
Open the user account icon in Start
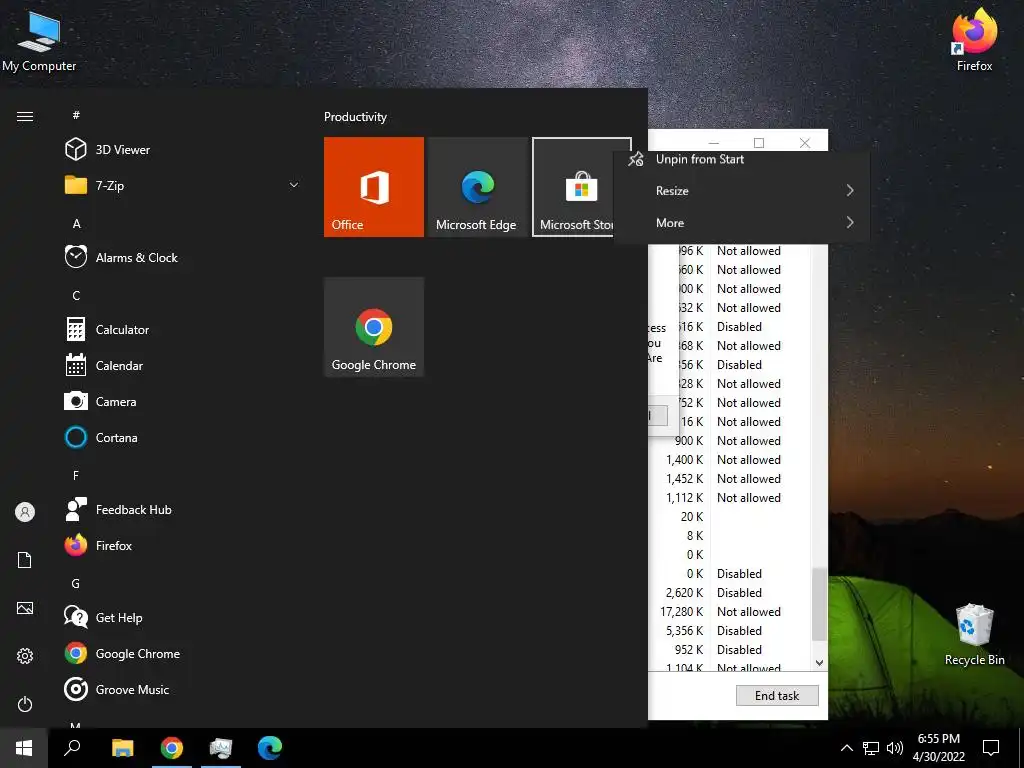25,512
